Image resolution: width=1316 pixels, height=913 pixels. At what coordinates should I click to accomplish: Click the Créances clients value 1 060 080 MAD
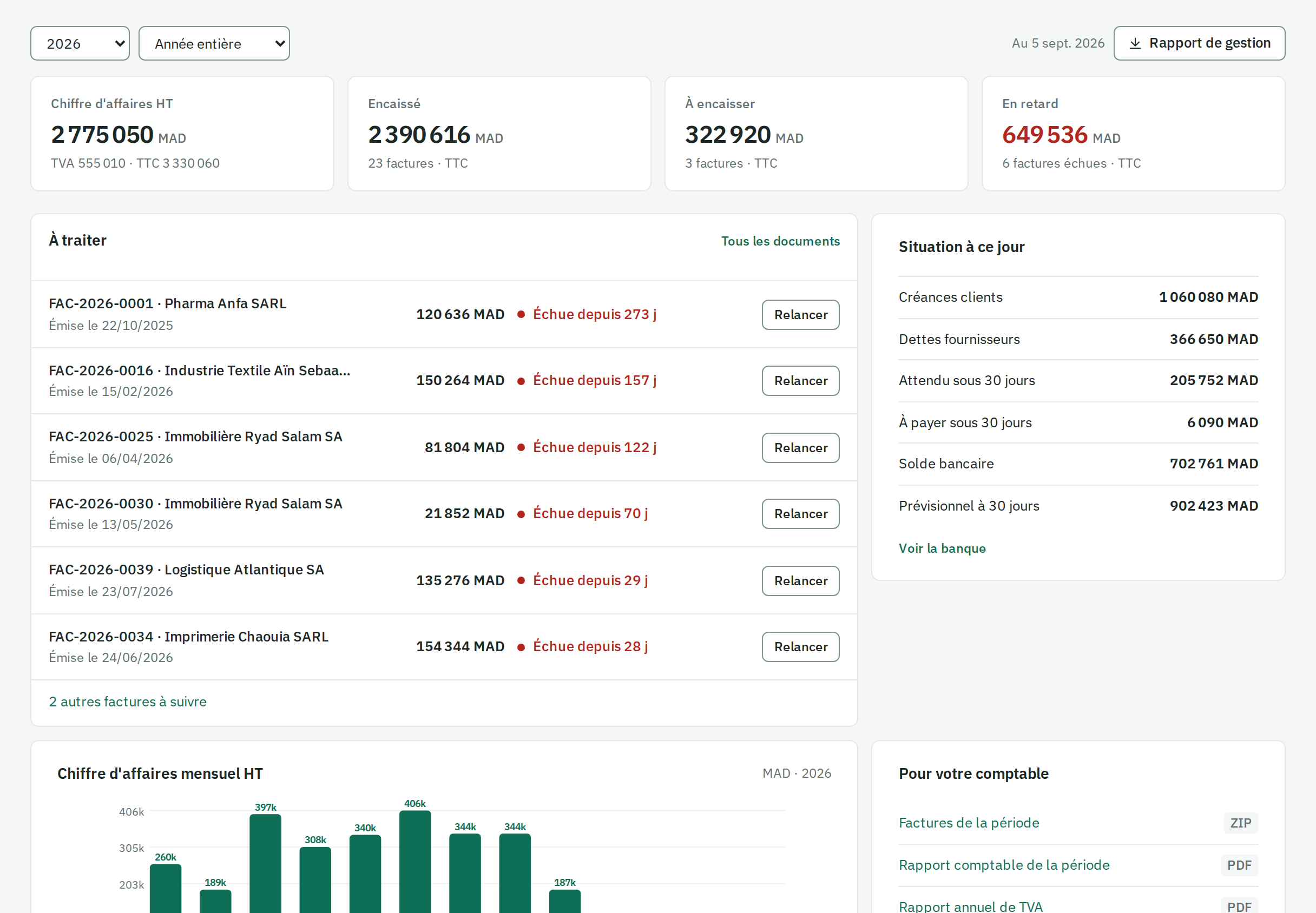coord(1208,297)
